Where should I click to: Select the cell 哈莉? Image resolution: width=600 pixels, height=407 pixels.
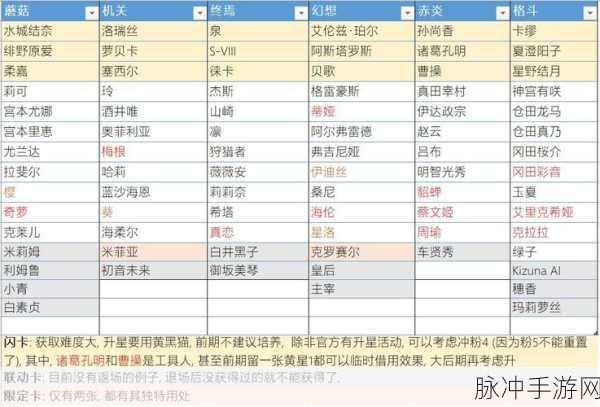point(153,172)
